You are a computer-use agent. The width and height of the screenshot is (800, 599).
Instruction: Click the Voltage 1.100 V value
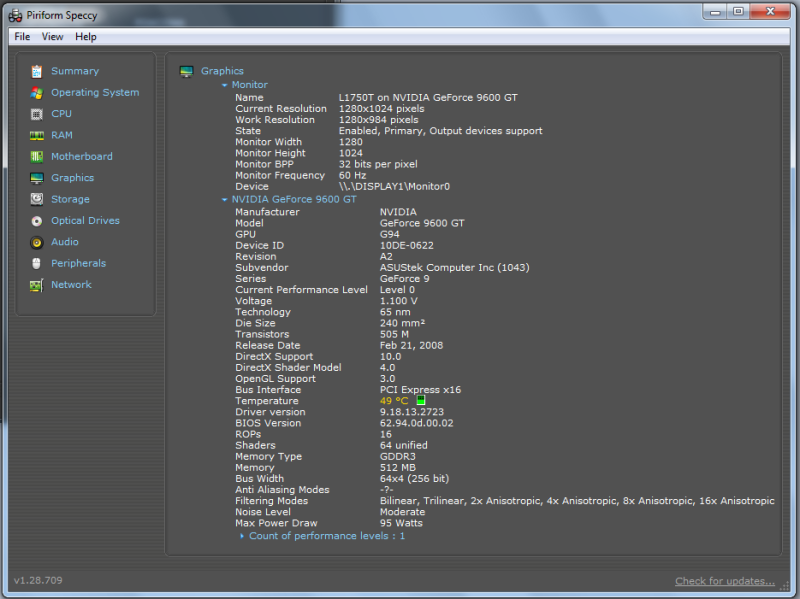tap(398, 301)
